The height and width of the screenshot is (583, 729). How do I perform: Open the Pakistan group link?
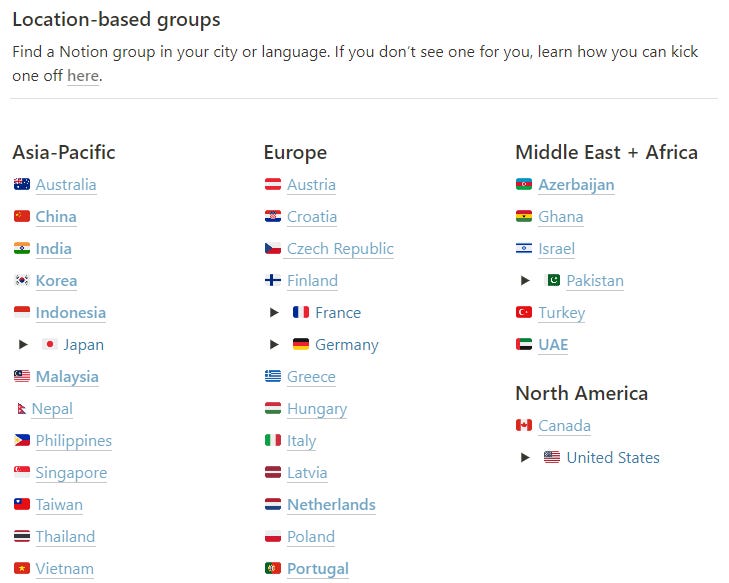tap(595, 281)
